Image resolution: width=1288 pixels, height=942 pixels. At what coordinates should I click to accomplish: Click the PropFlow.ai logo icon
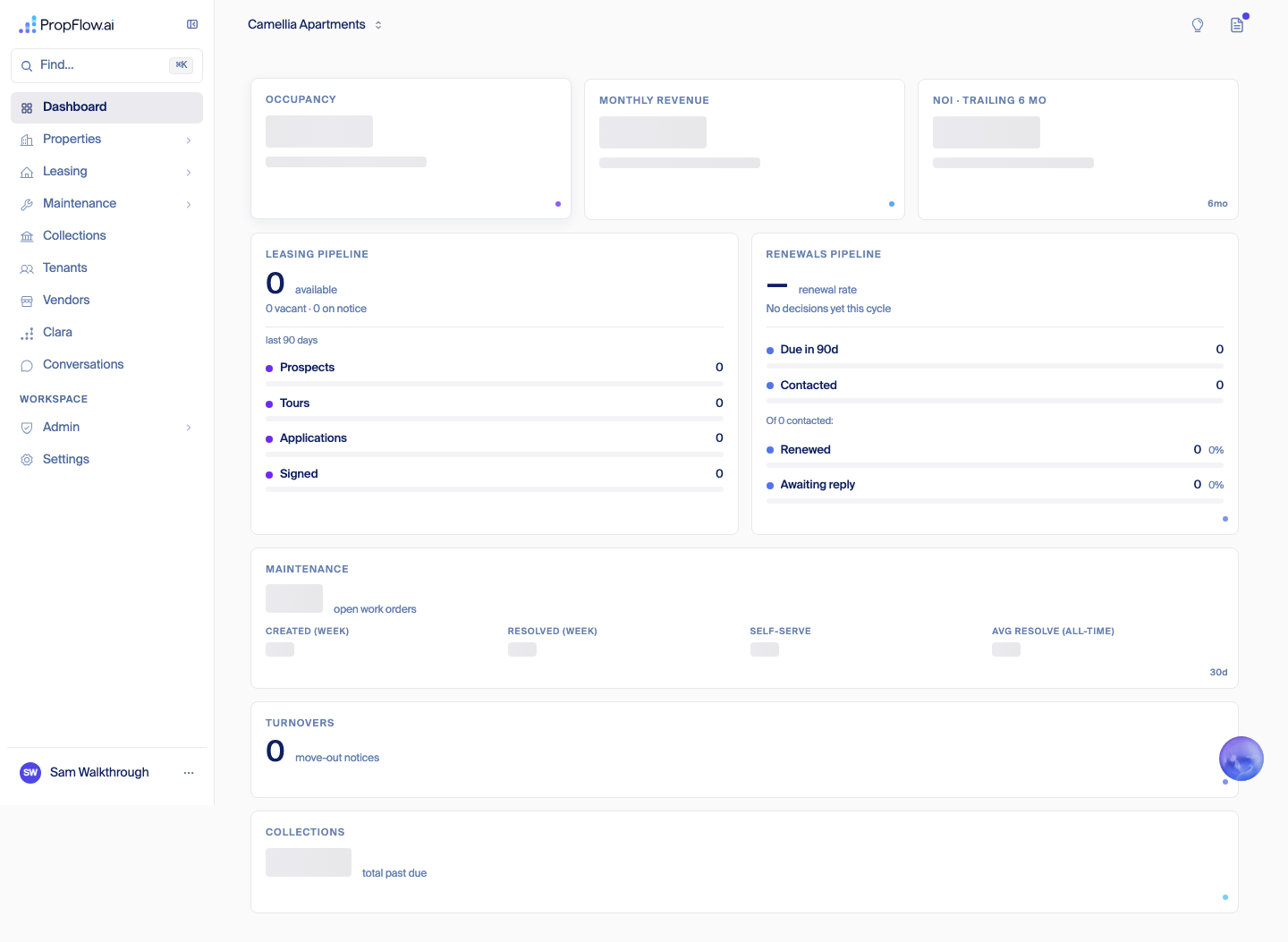point(28,25)
